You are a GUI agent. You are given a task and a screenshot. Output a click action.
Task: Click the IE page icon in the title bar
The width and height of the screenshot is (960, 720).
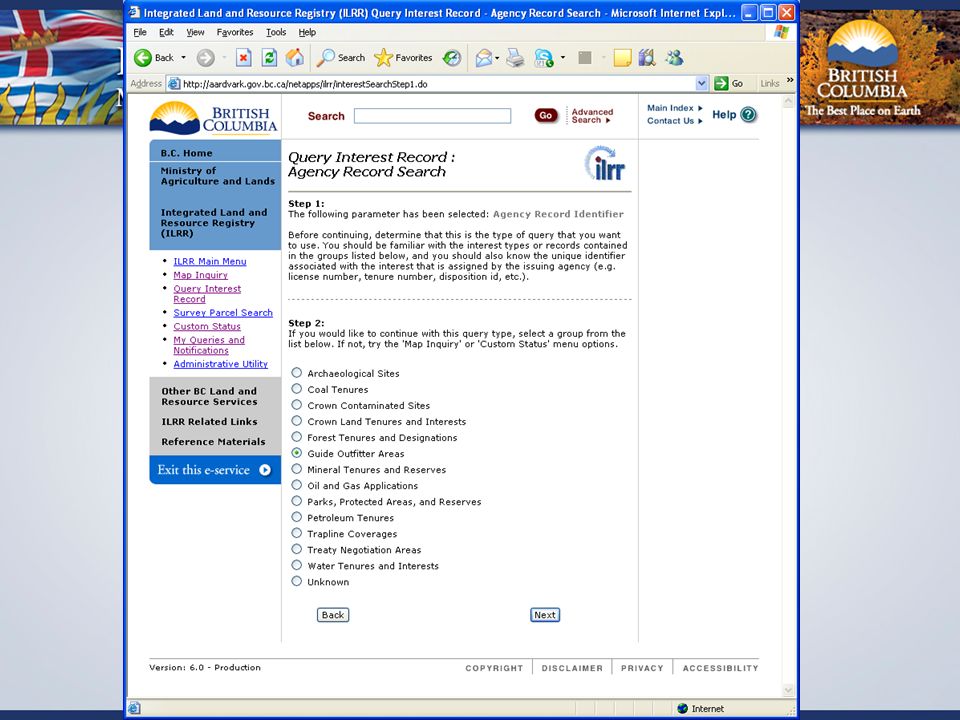134,12
